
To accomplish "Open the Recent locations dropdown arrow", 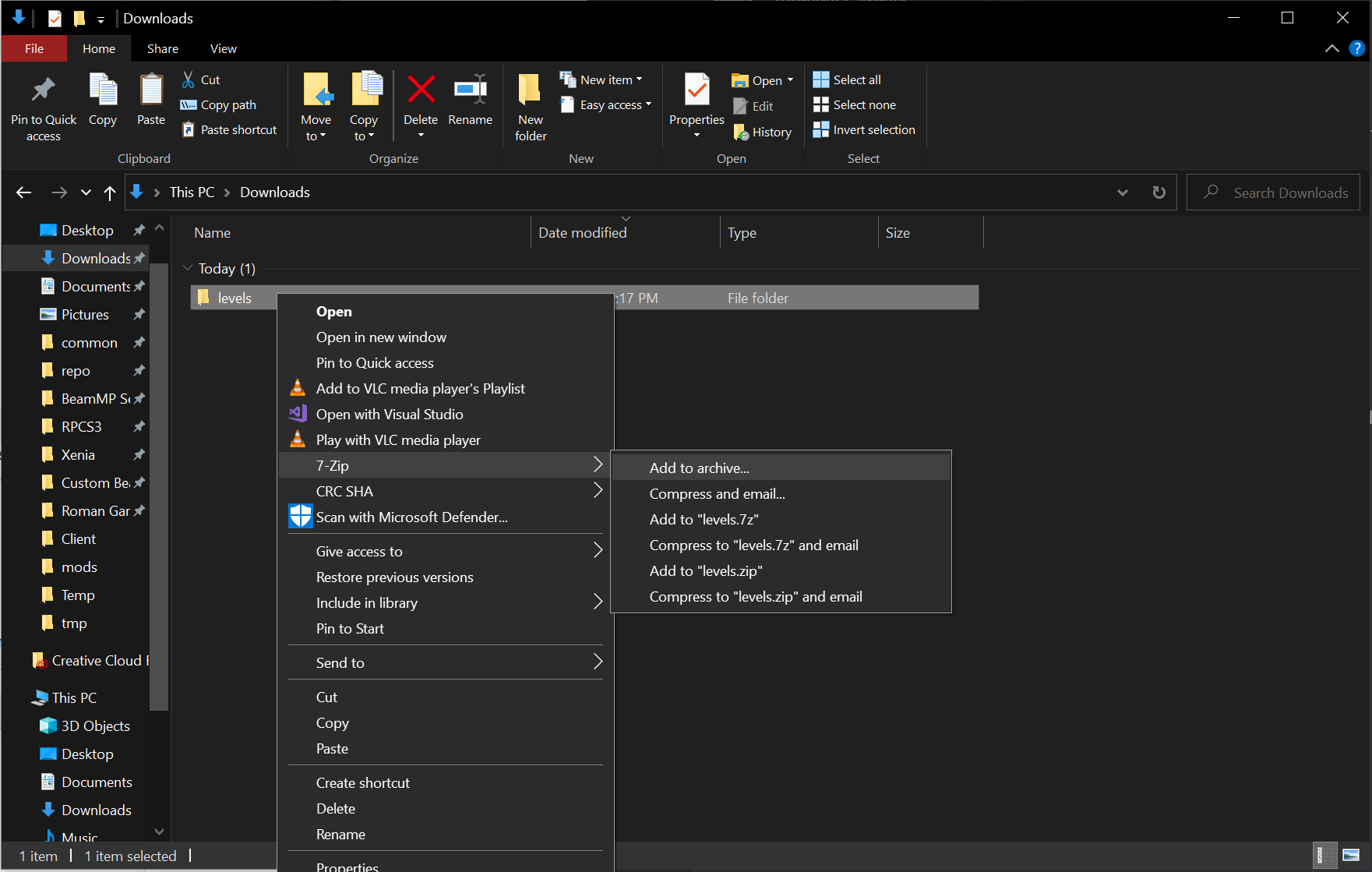I will tap(86, 192).
